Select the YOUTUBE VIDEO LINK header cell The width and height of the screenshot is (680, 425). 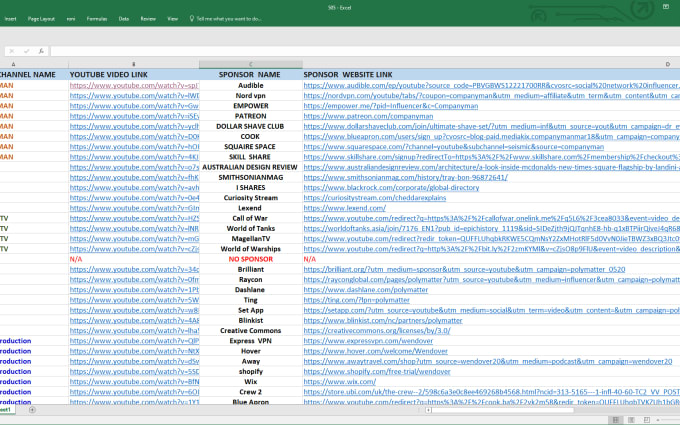134,75
